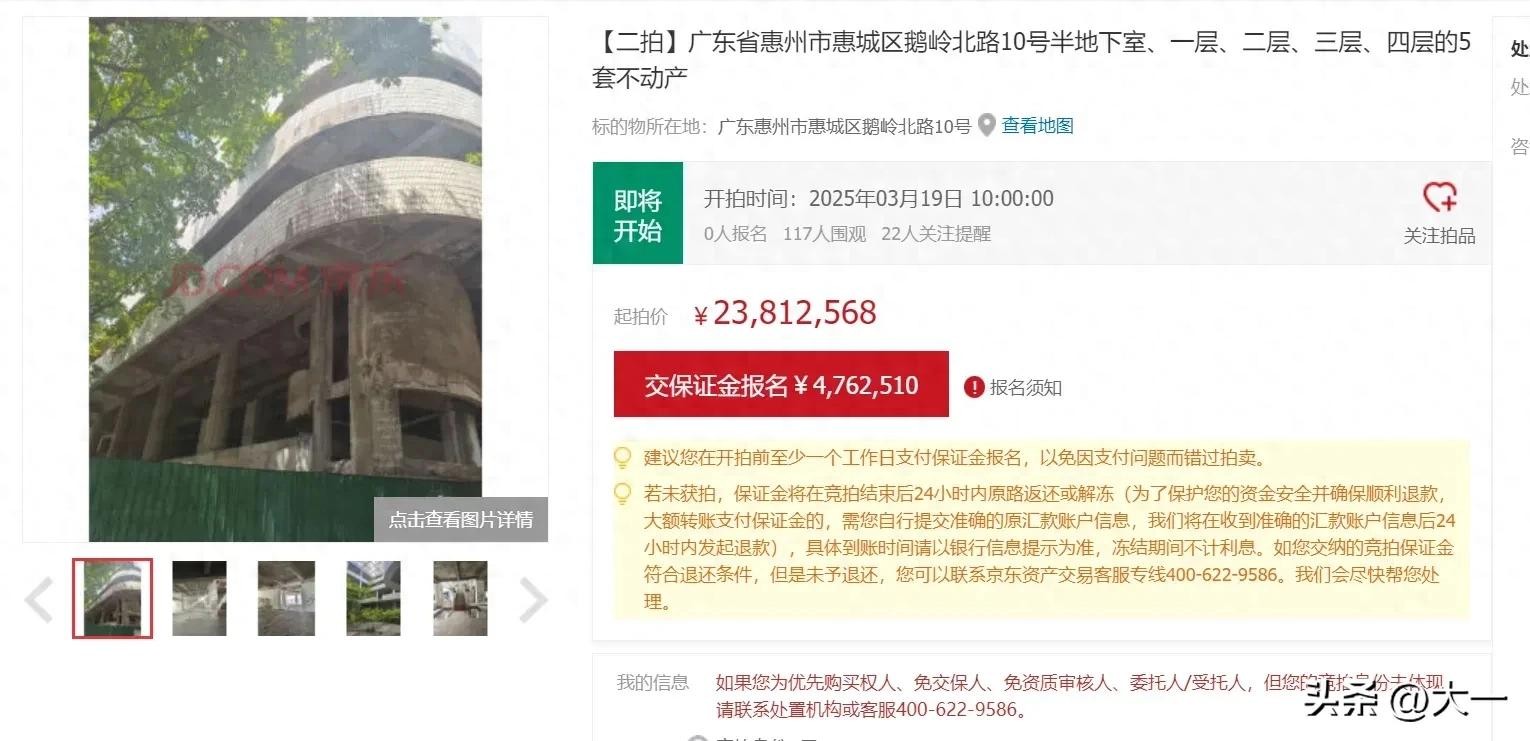The image size is (1530, 741).
Task: Click the auction title text heading
Action: tap(1031, 60)
